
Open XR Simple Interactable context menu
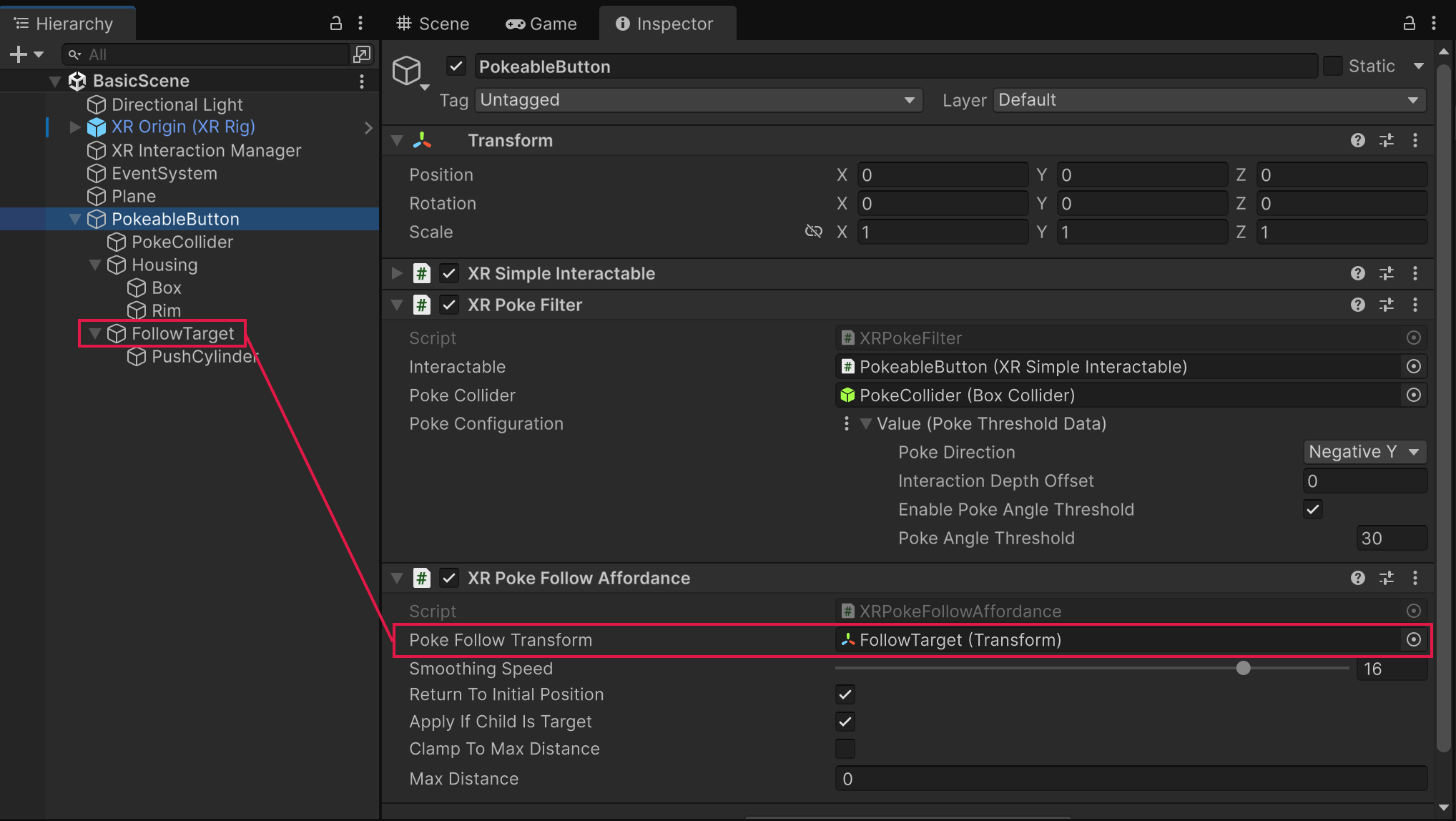[x=1415, y=273]
